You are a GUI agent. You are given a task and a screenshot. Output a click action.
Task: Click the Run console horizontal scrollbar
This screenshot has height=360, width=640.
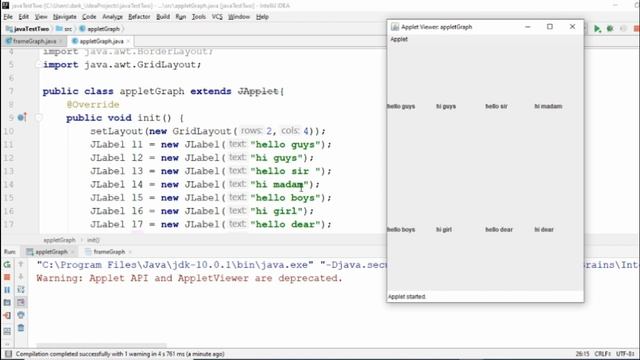click(101, 345)
